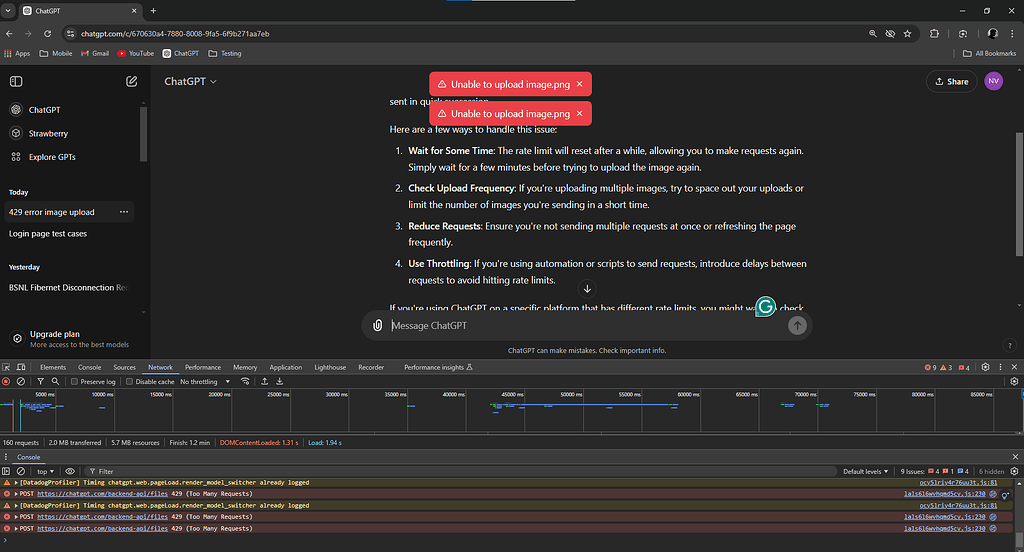Click the Share button
The height and width of the screenshot is (552, 1024).
click(x=951, y=82)
